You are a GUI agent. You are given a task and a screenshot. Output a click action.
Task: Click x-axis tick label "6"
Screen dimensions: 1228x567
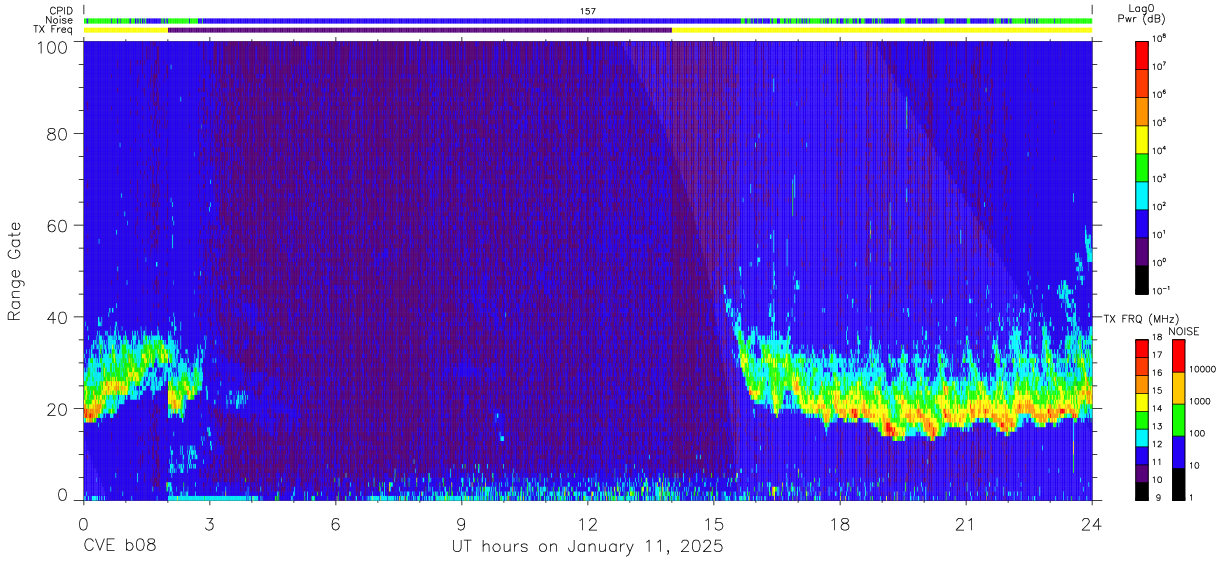coord(336,525)
